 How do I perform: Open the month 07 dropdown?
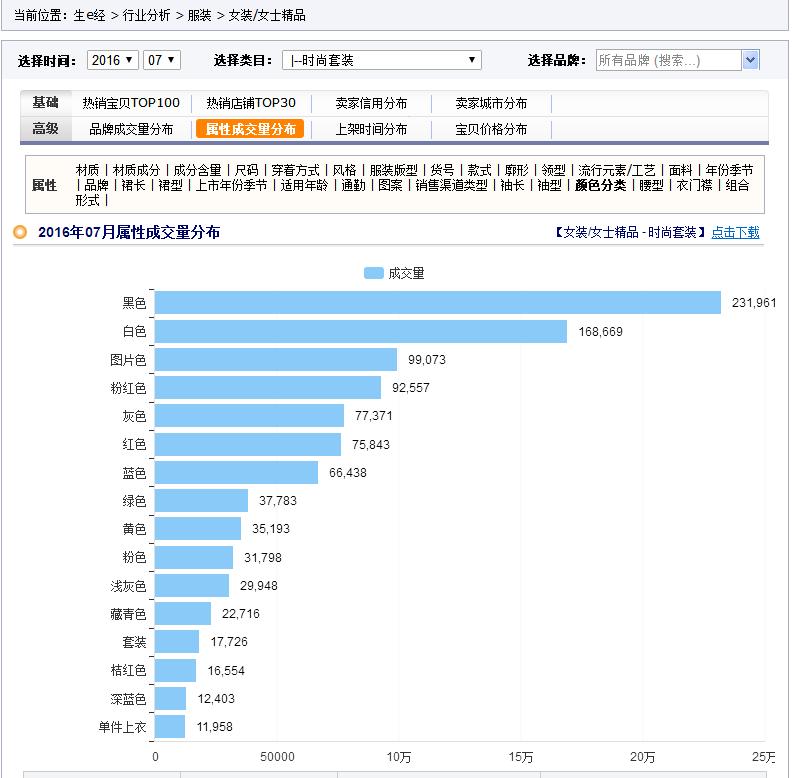pyautogui.click(x=161, y=60)
